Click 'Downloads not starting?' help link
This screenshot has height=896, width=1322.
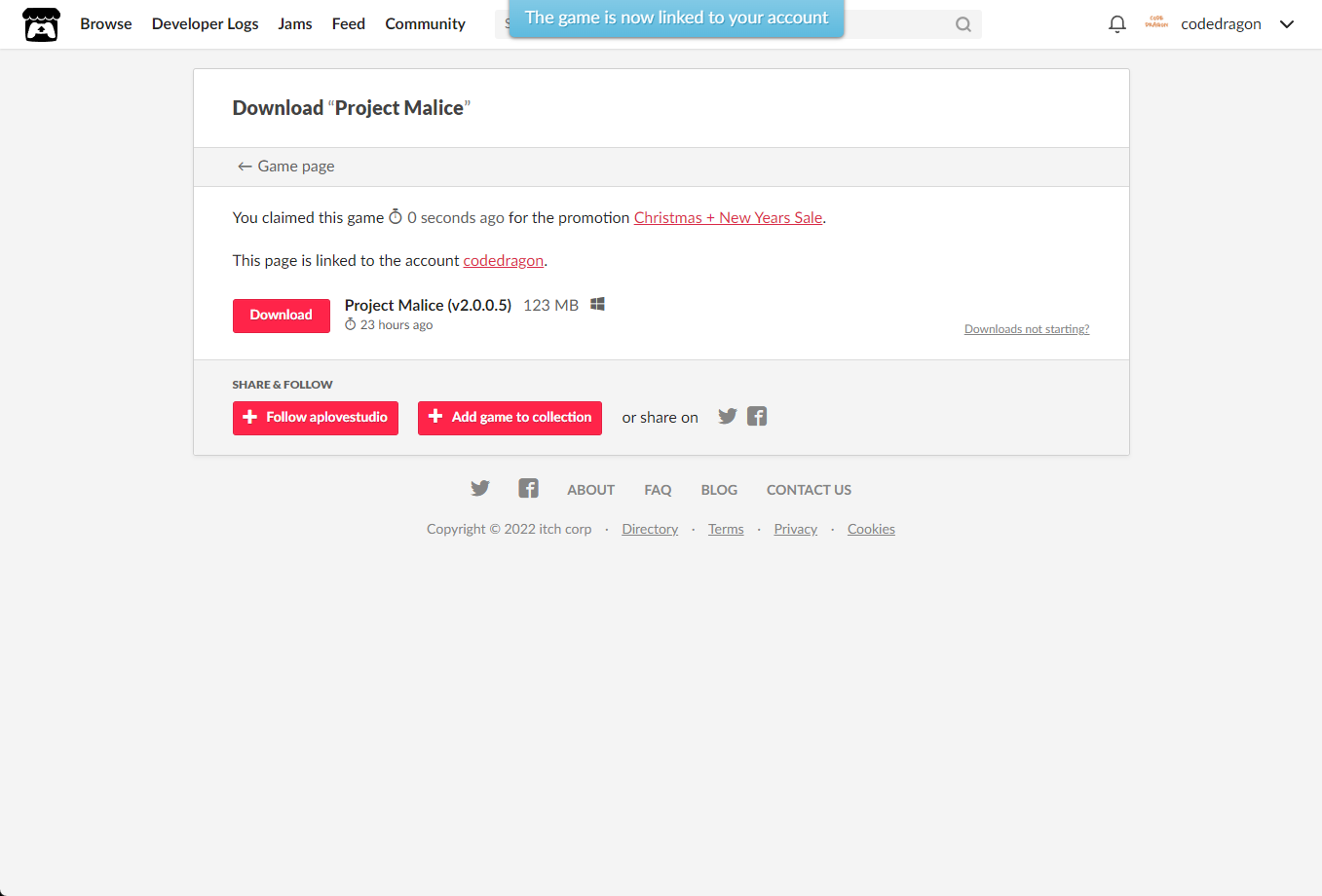point(1027,329)
